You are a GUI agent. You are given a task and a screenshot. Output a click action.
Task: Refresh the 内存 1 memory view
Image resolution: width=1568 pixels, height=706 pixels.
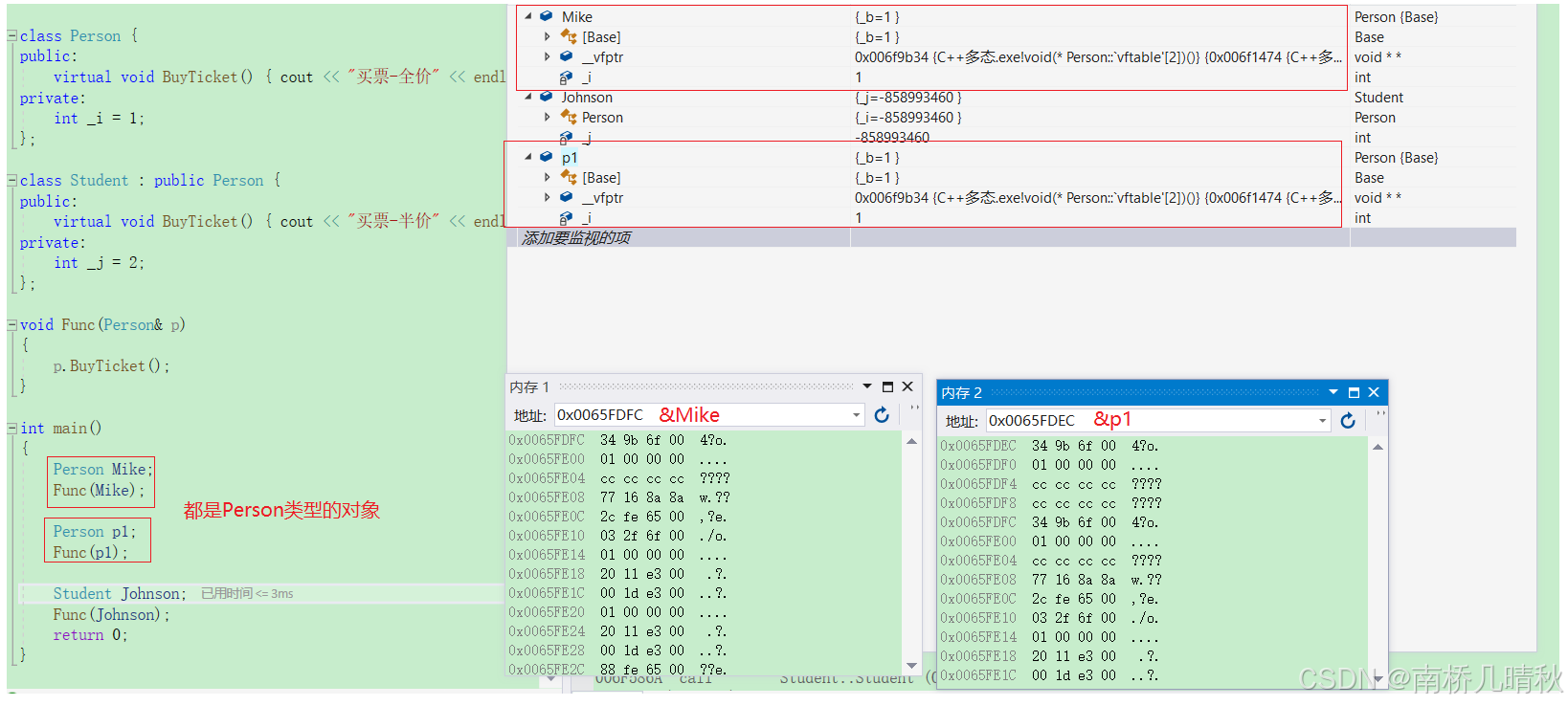click(x=882, y=415)
